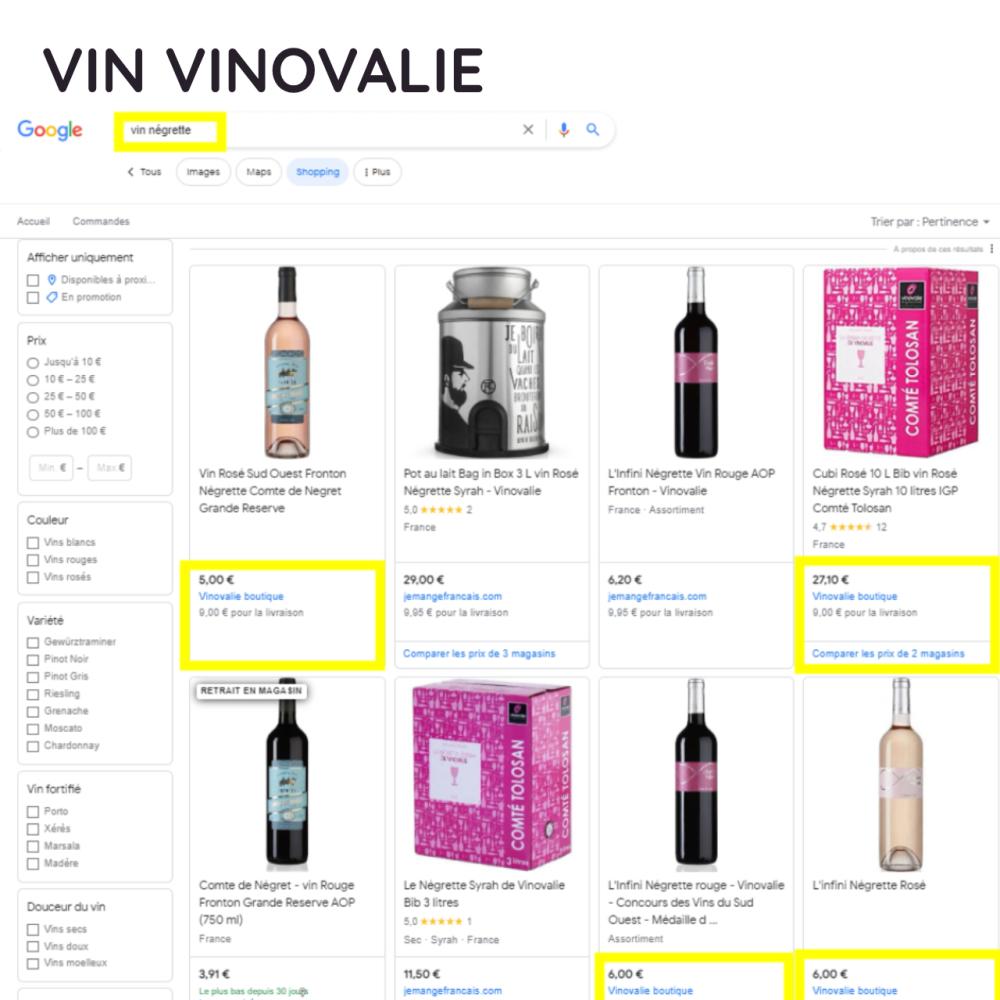The image size is (1000, 1000).
Task: Open the Maps tab
Action: [258, 172]
